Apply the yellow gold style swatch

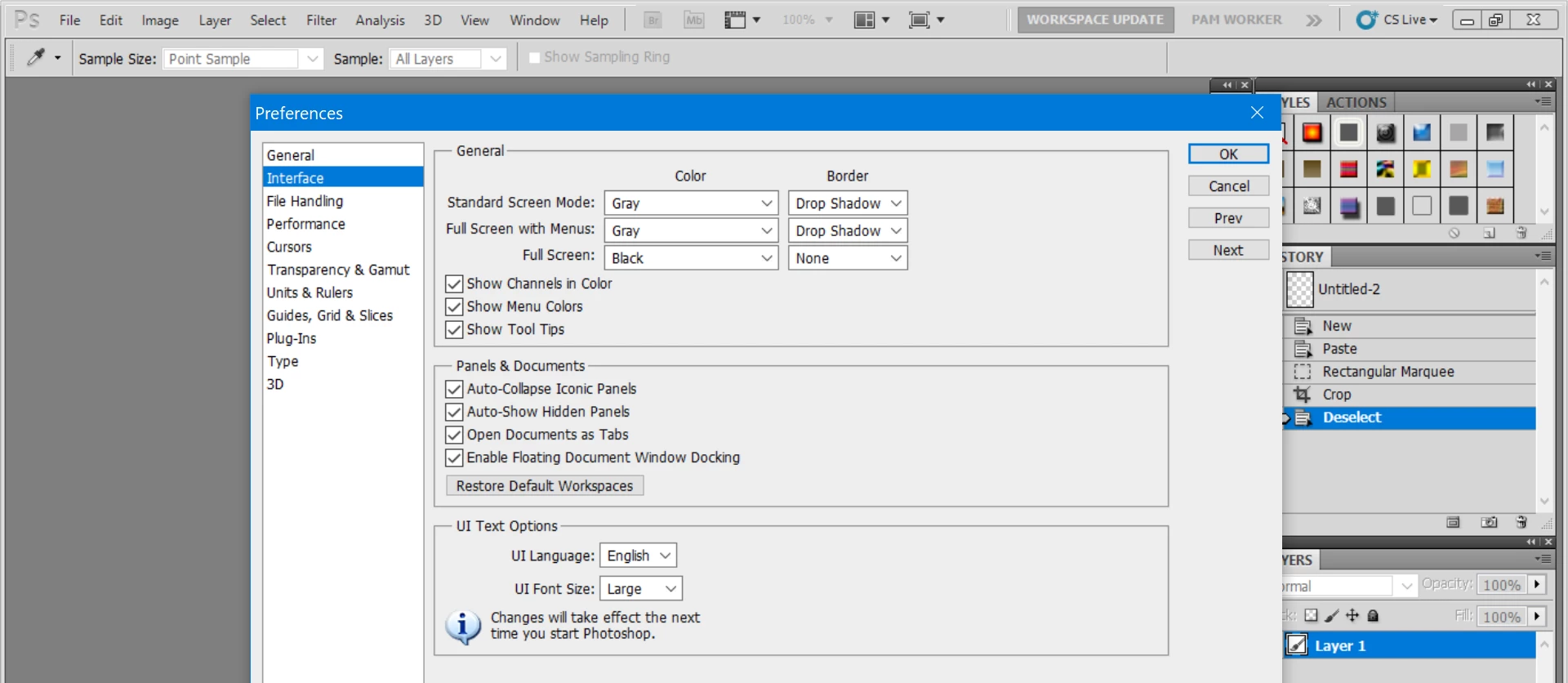pyautogui.click(x=1422, y=169)
